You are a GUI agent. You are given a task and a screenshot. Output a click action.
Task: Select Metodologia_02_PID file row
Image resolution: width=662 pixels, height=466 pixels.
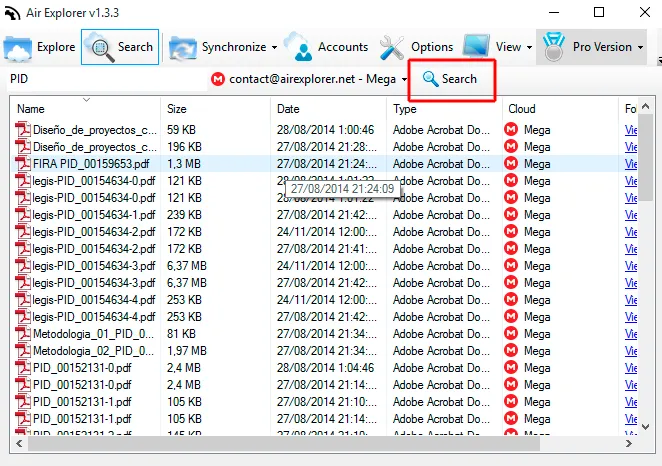click(x=93, y=351)
